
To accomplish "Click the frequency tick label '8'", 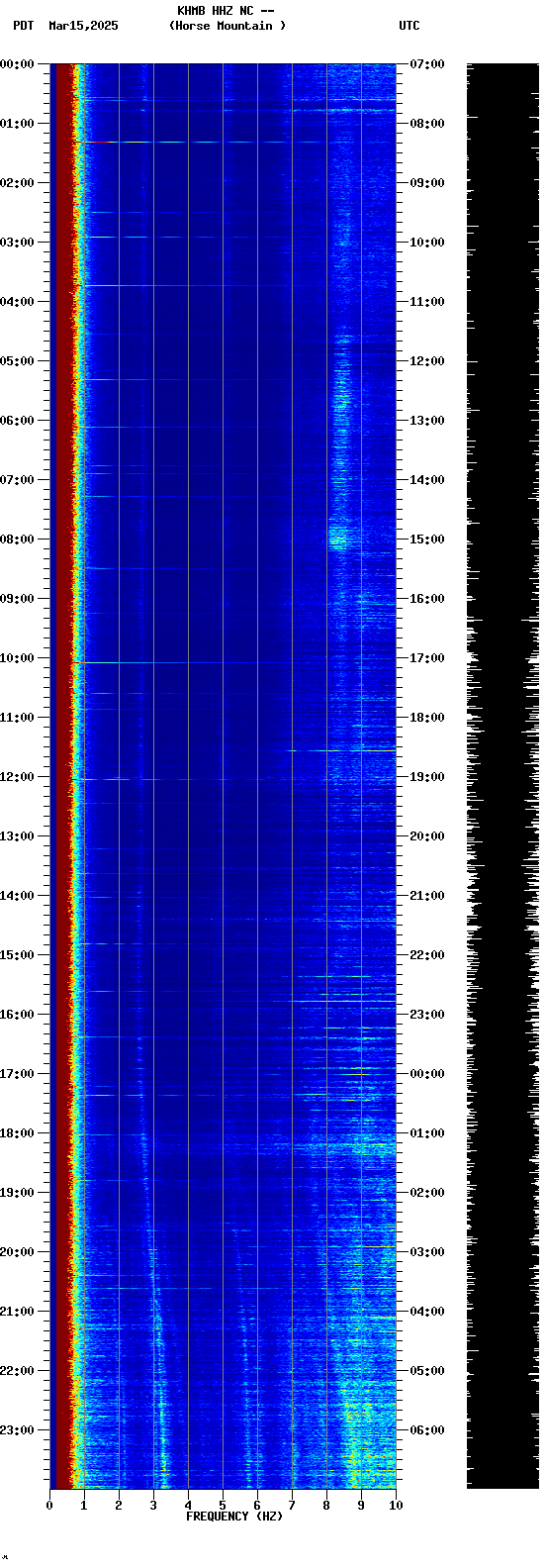I will (326, 1506).
